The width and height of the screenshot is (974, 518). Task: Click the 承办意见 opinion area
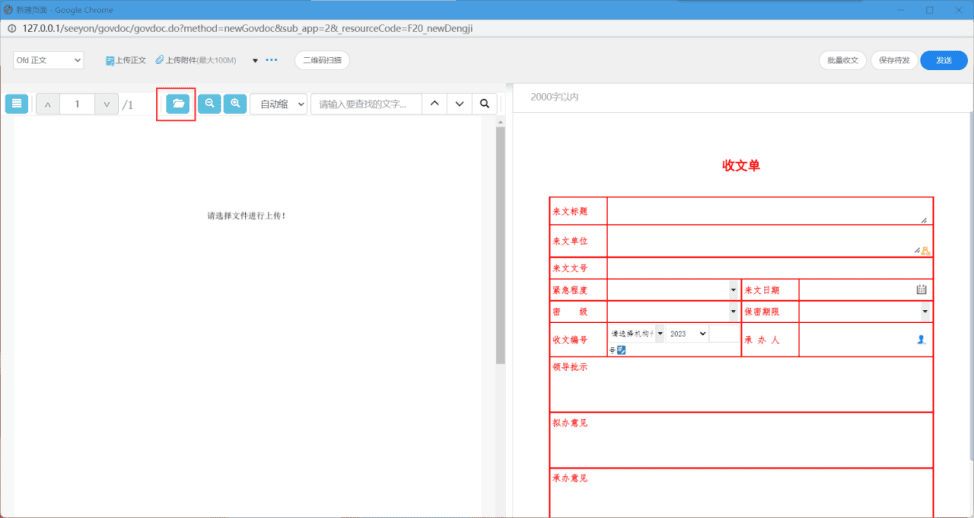(741, 494)
